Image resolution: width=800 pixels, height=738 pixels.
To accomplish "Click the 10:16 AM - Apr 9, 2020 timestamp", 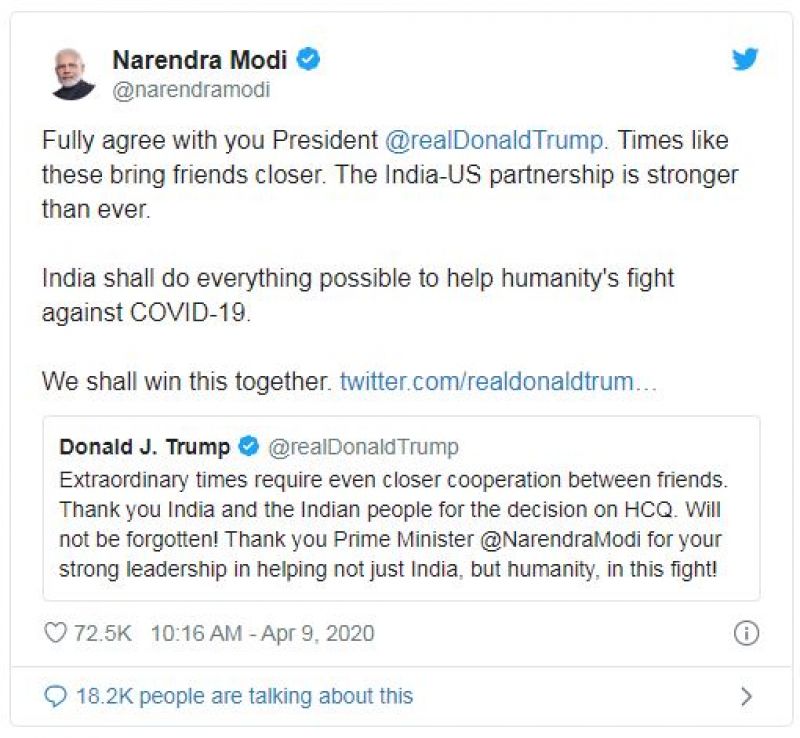I will (x=262, y=633).
